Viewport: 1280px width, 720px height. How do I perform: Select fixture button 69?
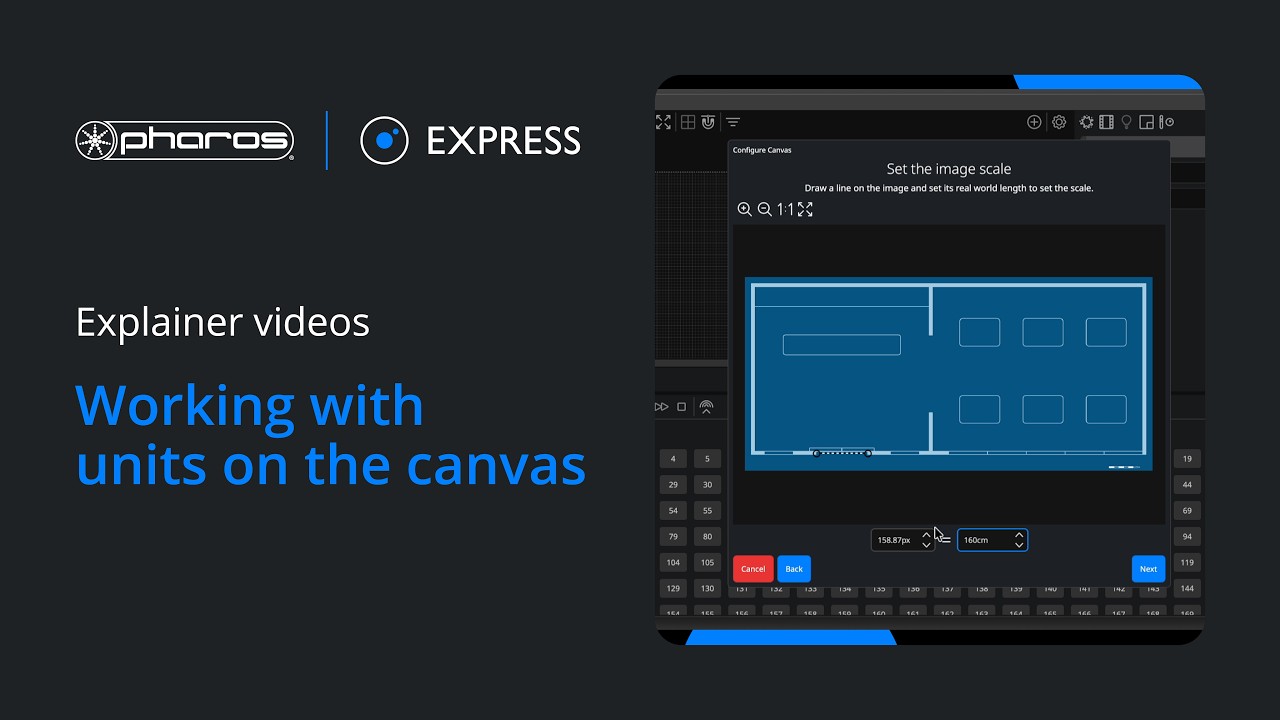tap(1187, 511)
